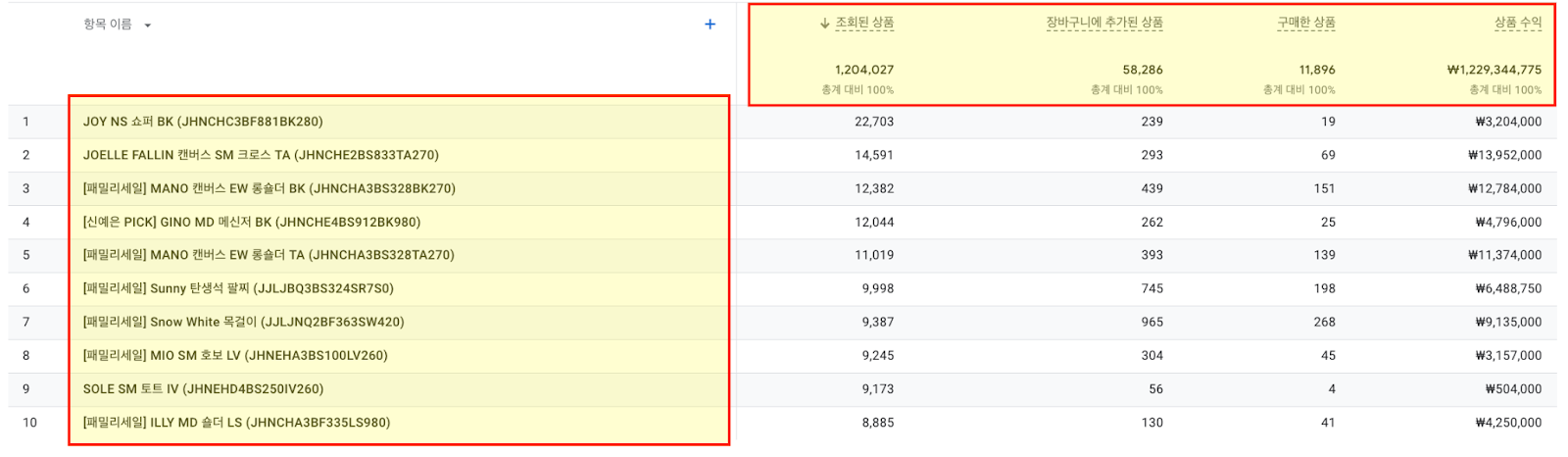1568x457 pixels.
Task: Select the MIO SM 호보 LV item
Action: click(x=235, y=355)
